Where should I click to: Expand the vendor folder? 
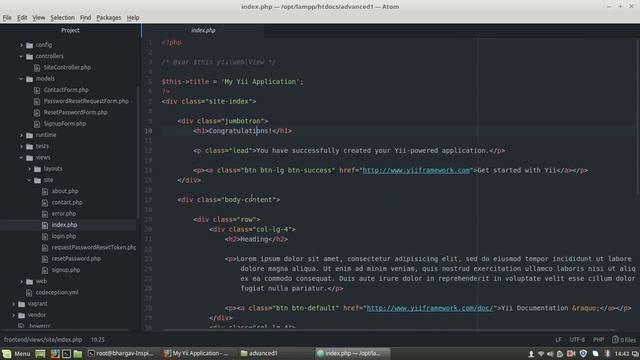[x=14, y=315]
